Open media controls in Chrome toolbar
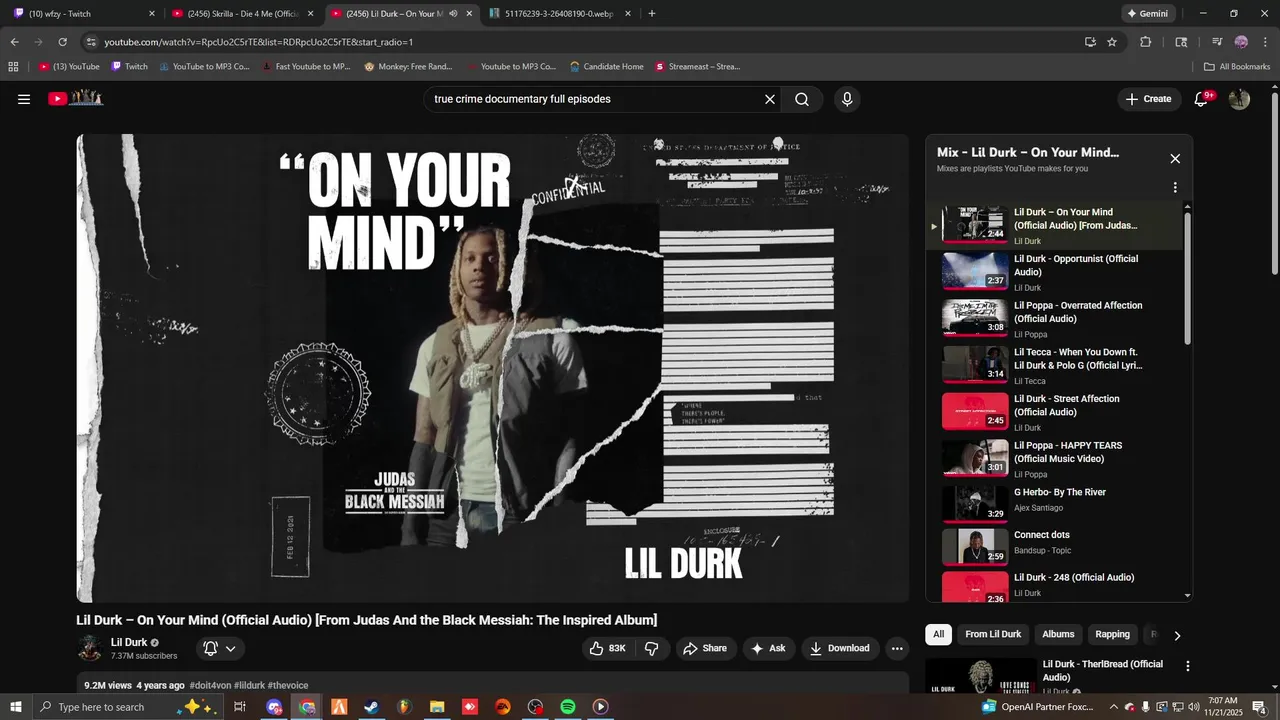The height and width of the screenshot is (720, 1280). (1217, 42)
